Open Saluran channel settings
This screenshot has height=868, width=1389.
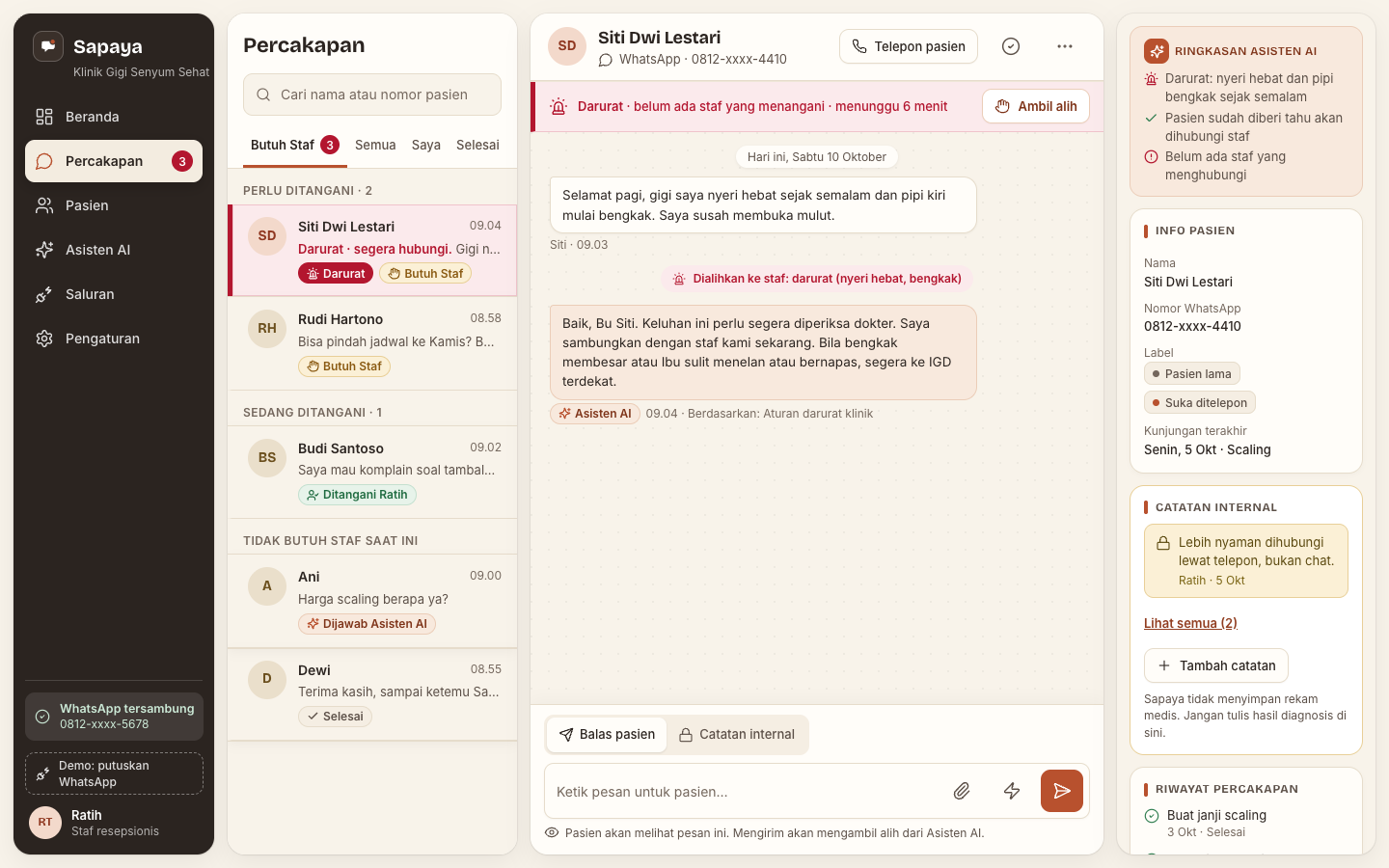click(x=114, y=294)
